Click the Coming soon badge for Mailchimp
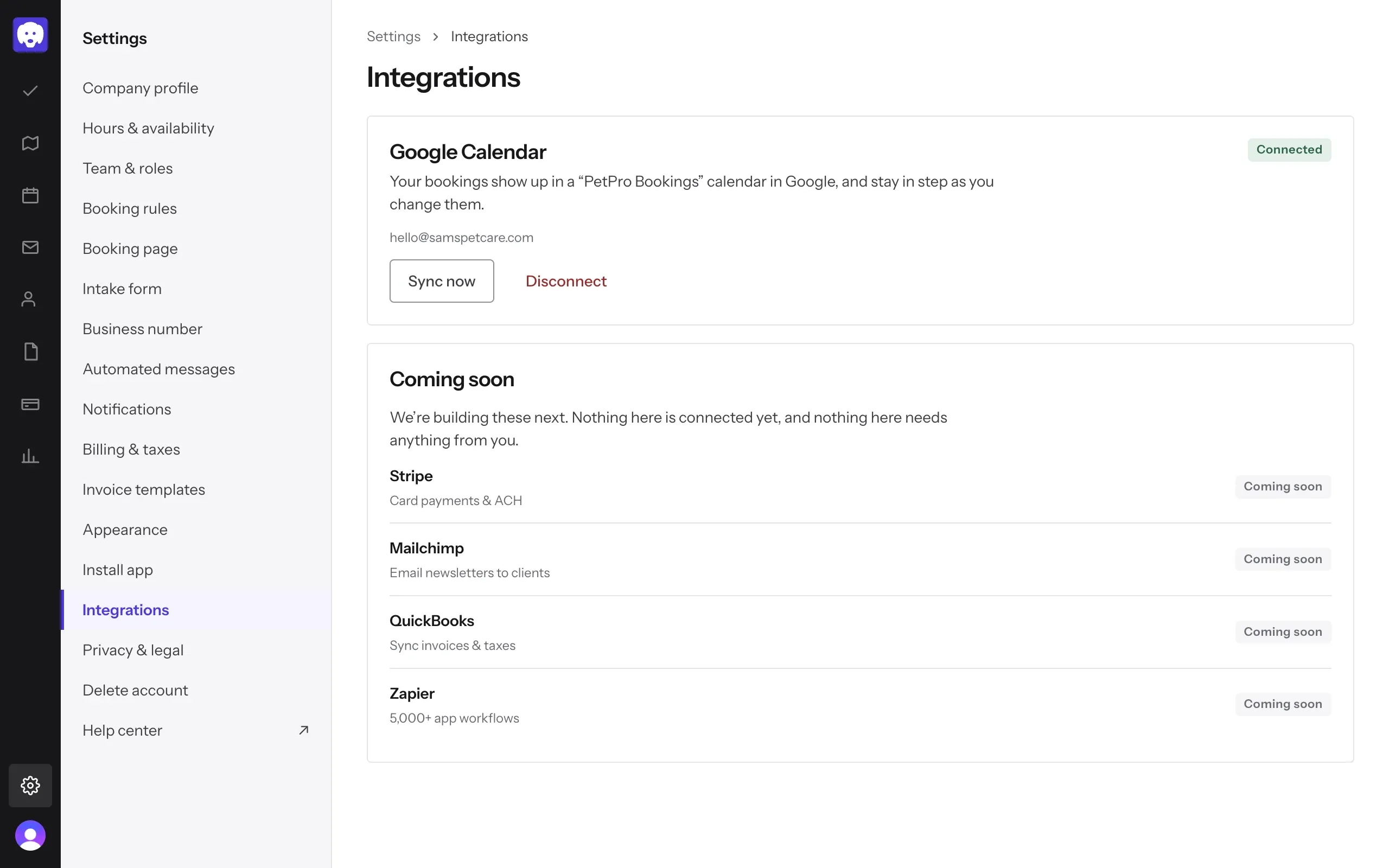This screenshot has height=868, width=1389. pyautogui.click(x=1282, y=559)
